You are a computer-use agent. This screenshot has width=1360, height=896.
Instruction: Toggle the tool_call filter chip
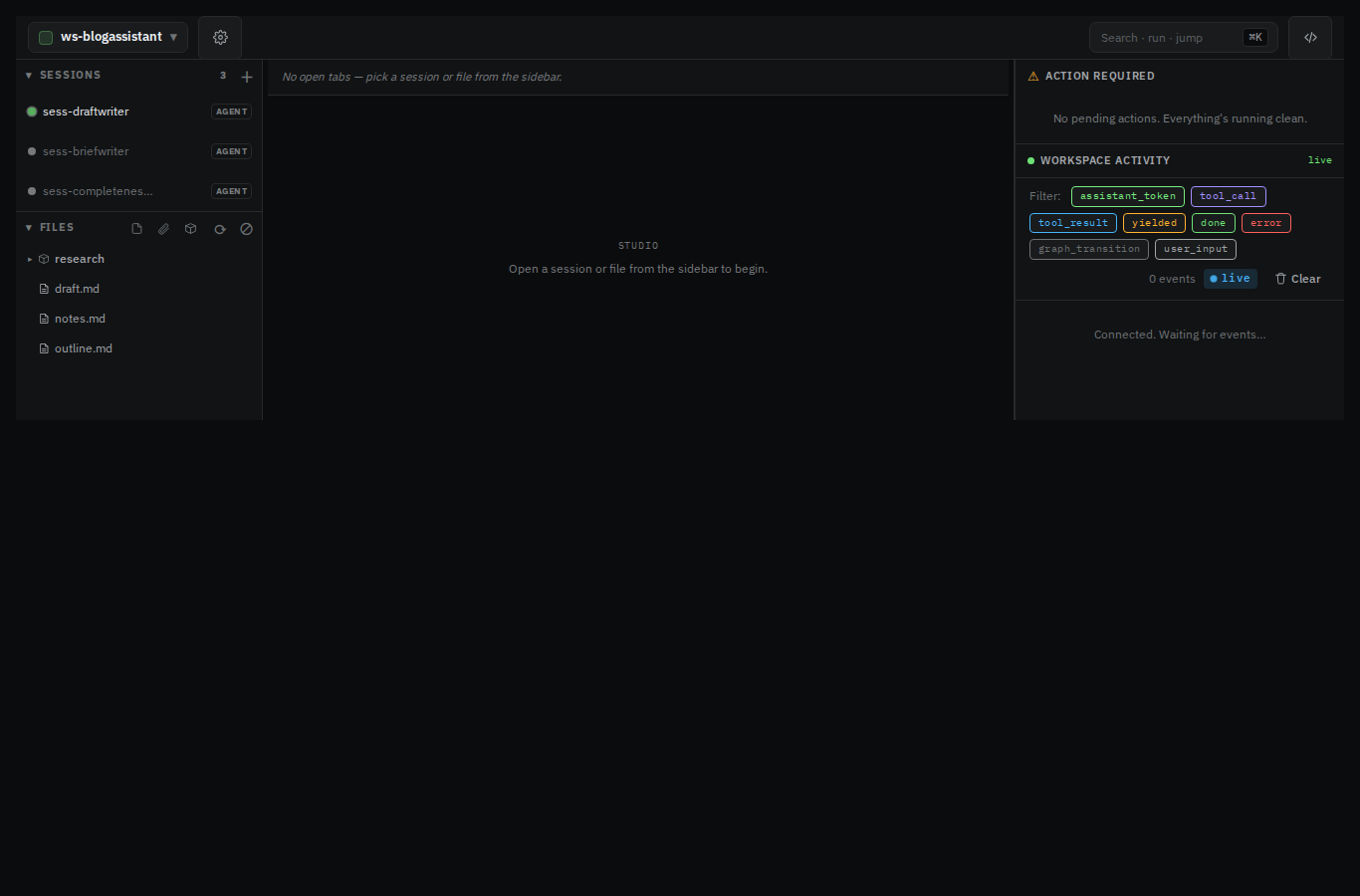click(x=1228, y=196)
